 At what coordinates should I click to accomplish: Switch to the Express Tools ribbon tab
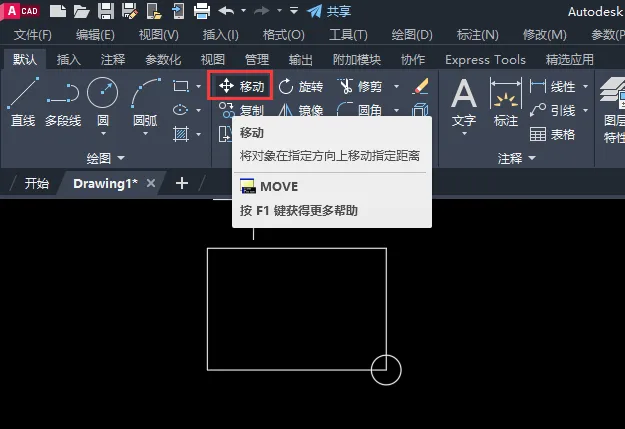[485, 60]
